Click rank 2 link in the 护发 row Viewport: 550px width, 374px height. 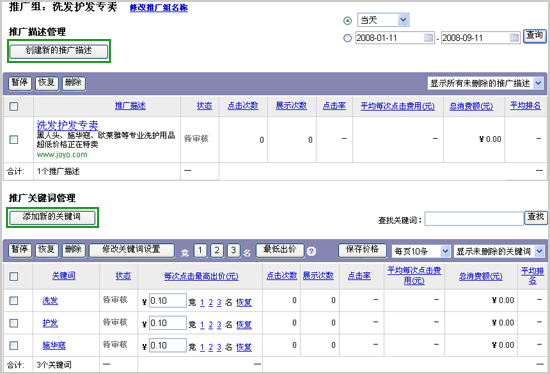pyautogui.click(x=210, y=325)
